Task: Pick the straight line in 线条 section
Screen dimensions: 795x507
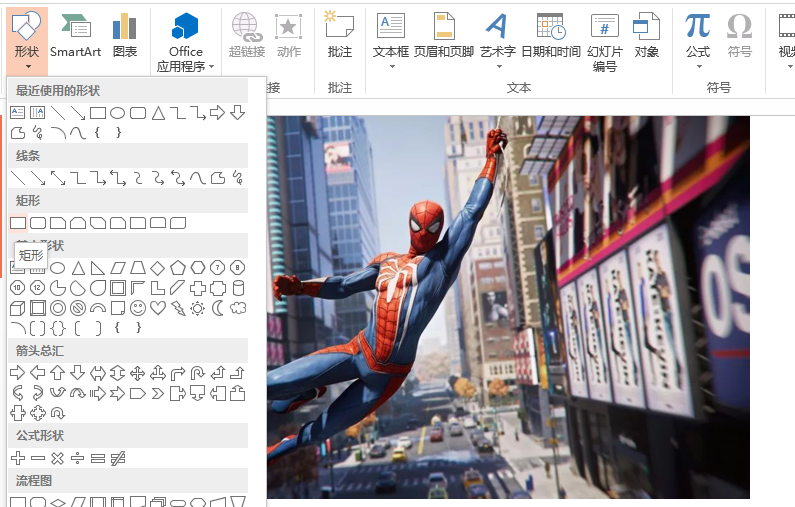Action: pos(18,178)
